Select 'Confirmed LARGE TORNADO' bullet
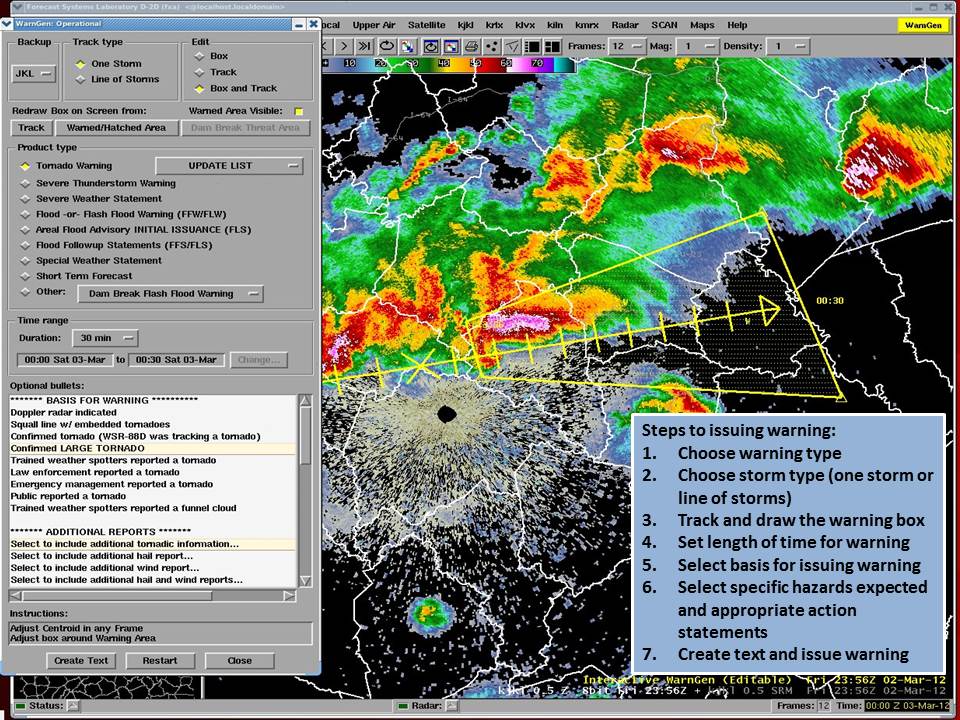The height and width of the screenshot is (720, 960). click(x=152, y=448)
